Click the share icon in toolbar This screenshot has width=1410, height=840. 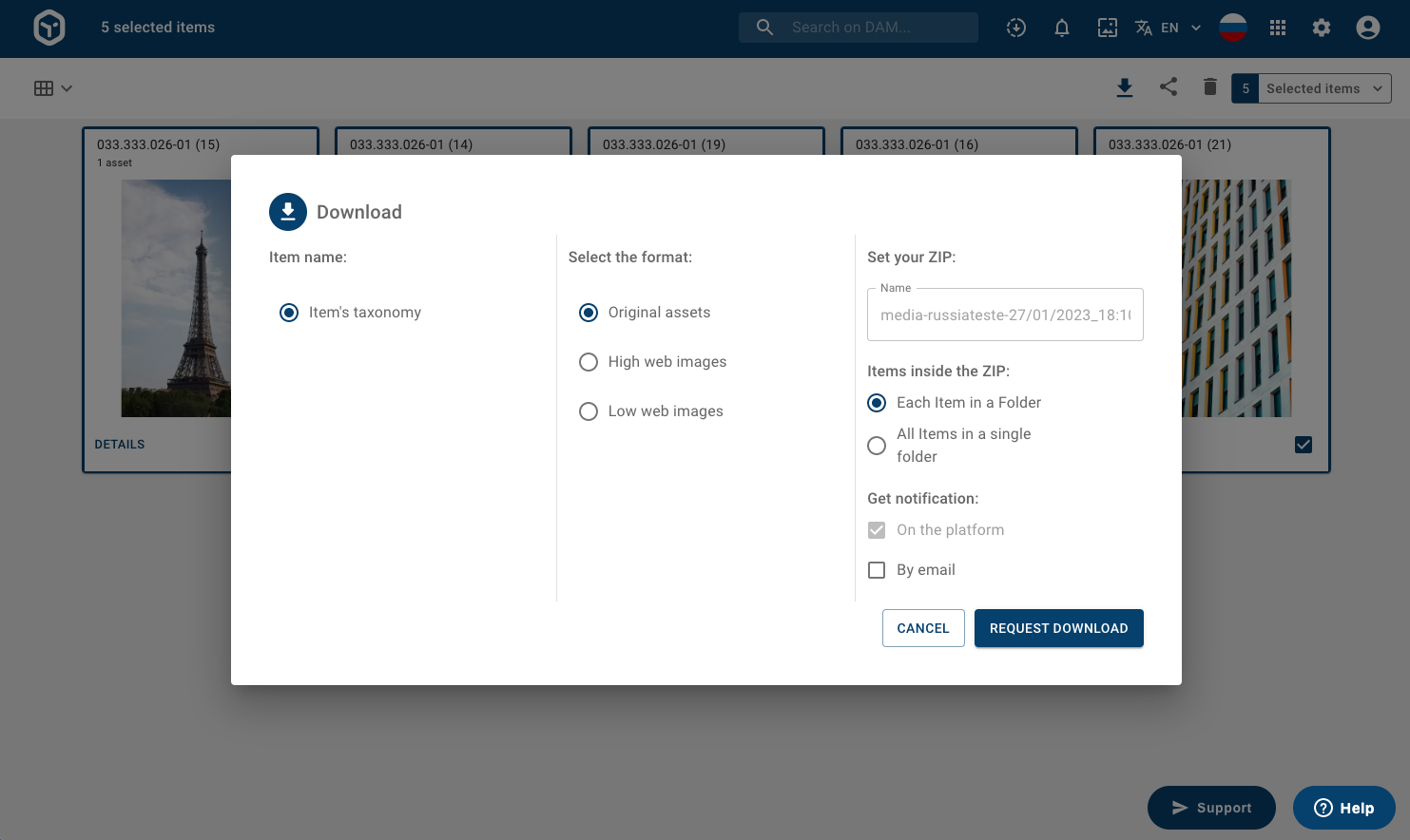pyautogui.click(x=1169, y=86)
